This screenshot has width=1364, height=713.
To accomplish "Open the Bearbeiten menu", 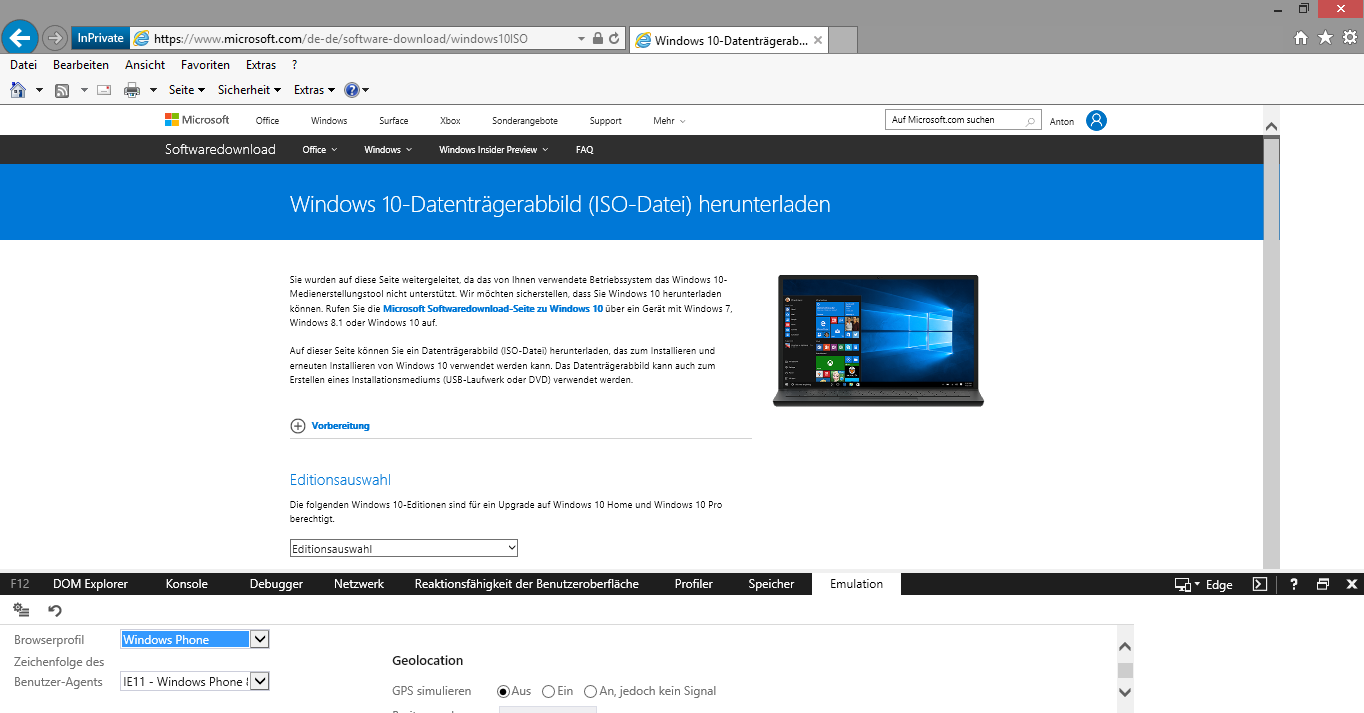I will [x=81, y=65].
